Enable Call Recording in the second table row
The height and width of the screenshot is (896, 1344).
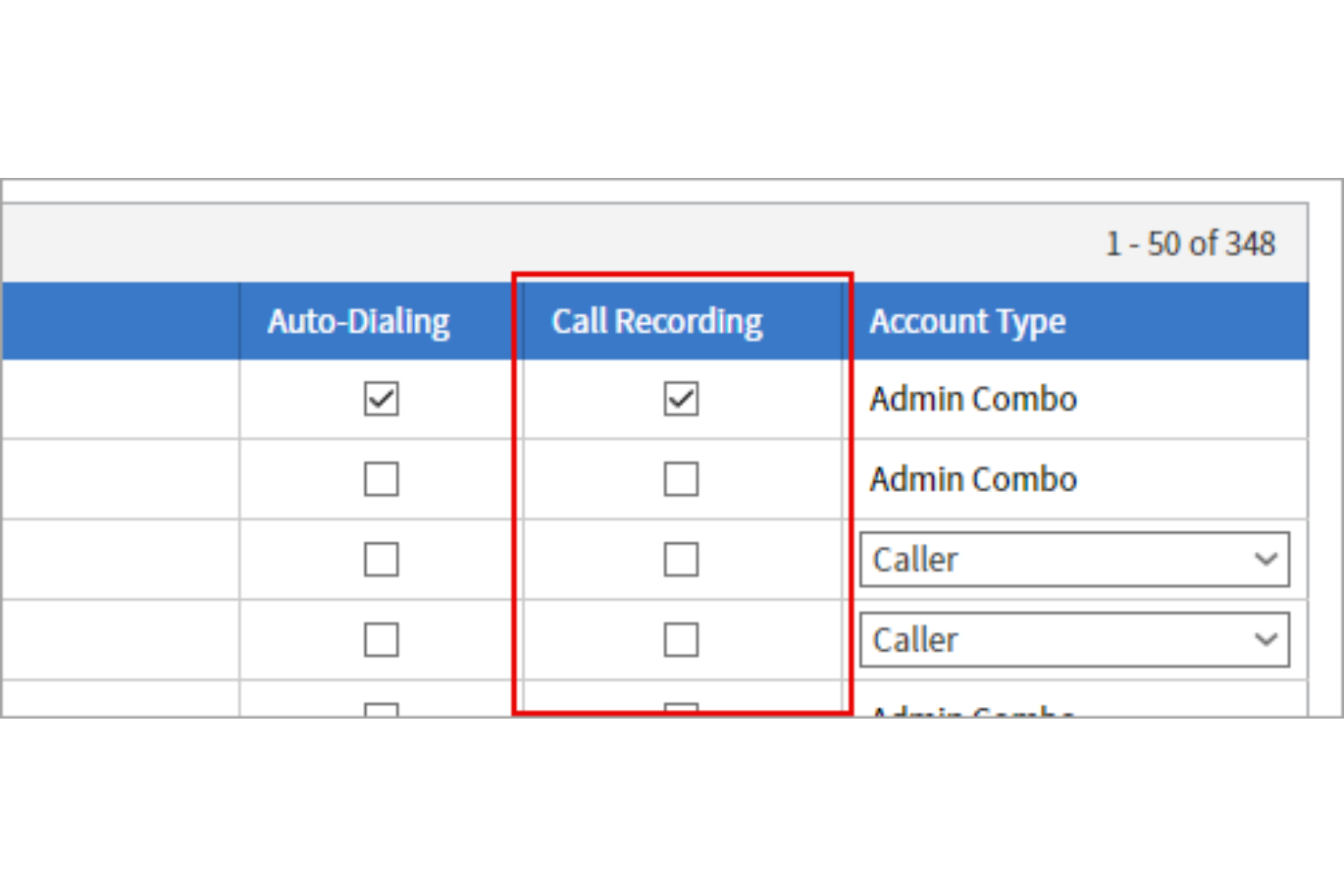pyautogui.click(x=681, y=478)
